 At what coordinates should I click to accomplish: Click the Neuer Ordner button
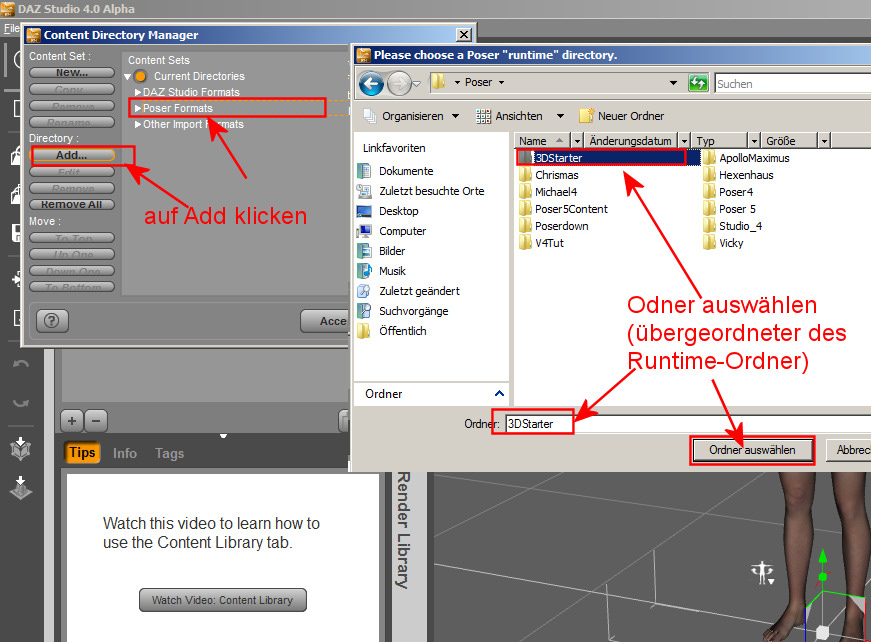[622, 116]
